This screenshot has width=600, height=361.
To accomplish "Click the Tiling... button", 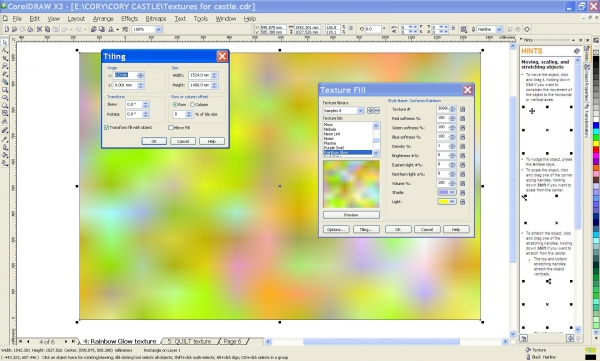I will click(x=365, y=229).
